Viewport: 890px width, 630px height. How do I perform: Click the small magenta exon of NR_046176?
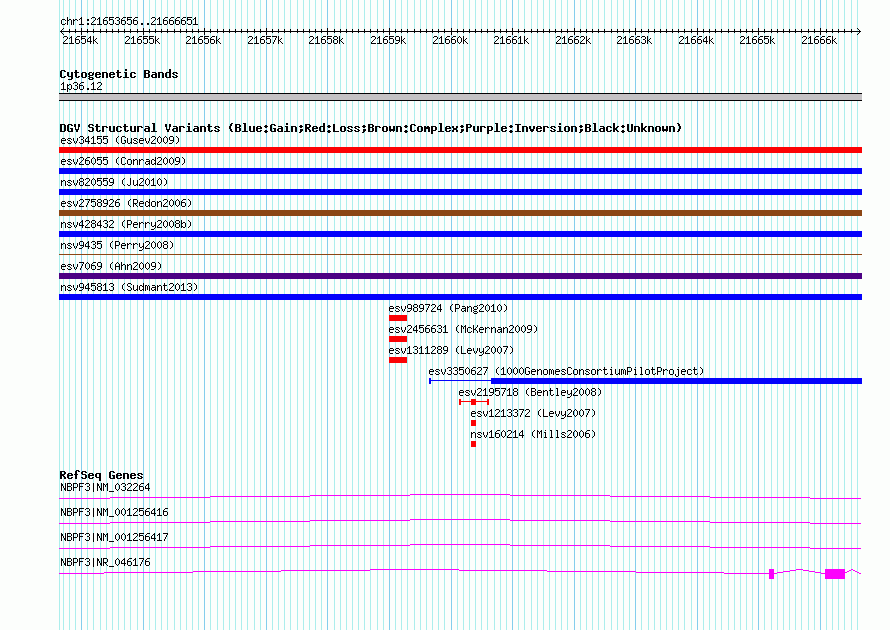coord(771,574)
